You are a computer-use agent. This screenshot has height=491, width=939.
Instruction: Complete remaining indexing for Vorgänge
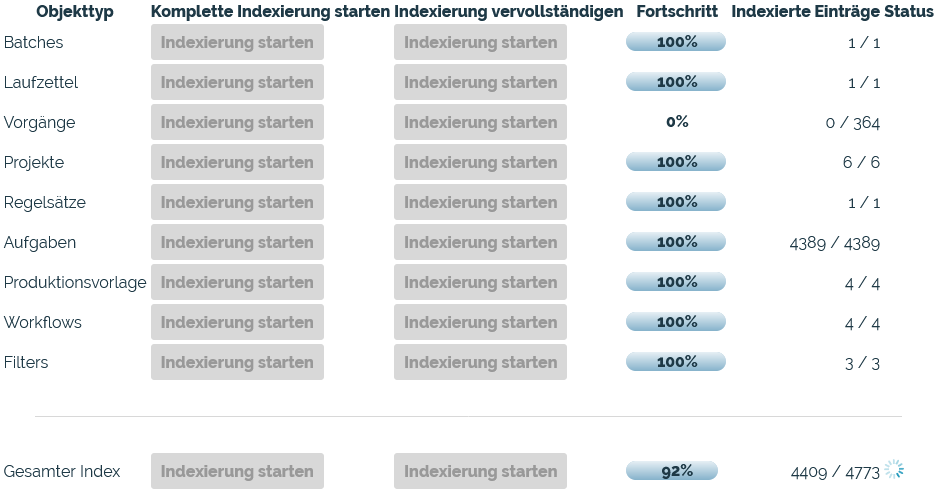pyautogui.click(x=480, y=122)
